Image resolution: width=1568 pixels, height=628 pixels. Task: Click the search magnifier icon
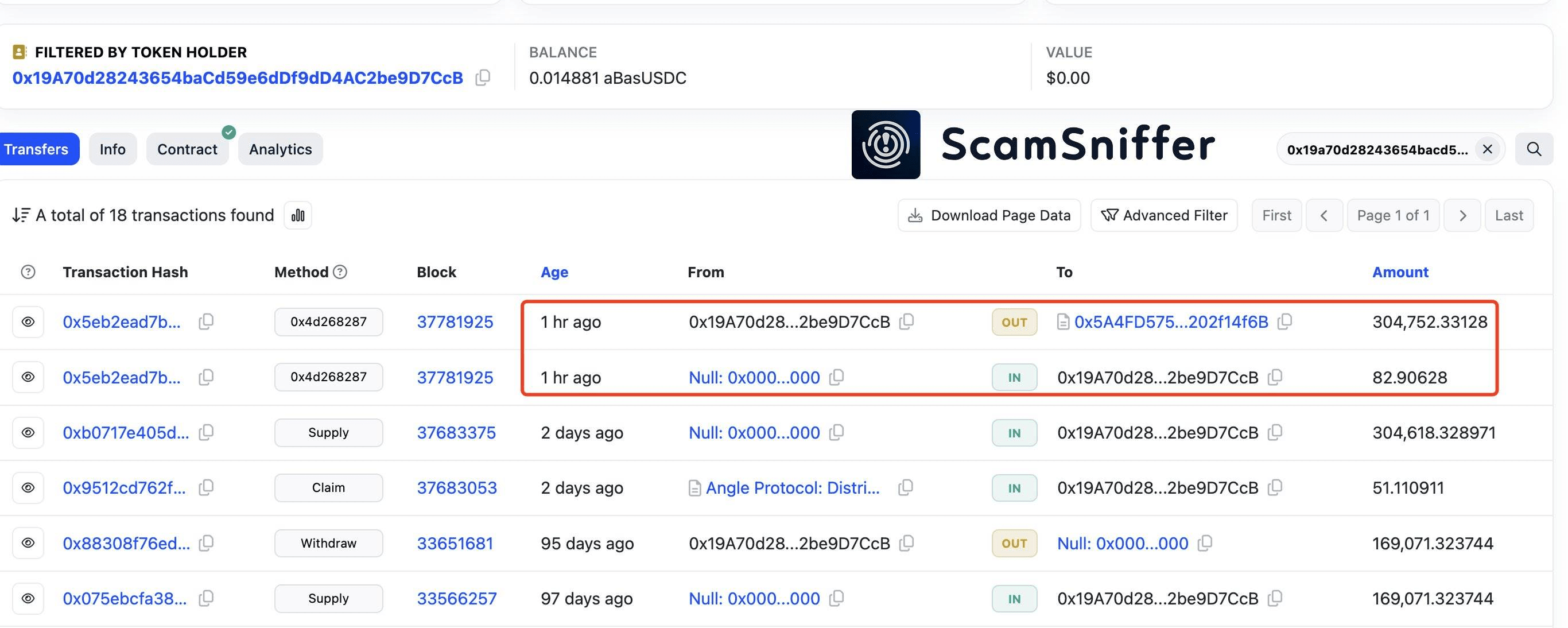pyautogui.click(x=1534, y=149)
